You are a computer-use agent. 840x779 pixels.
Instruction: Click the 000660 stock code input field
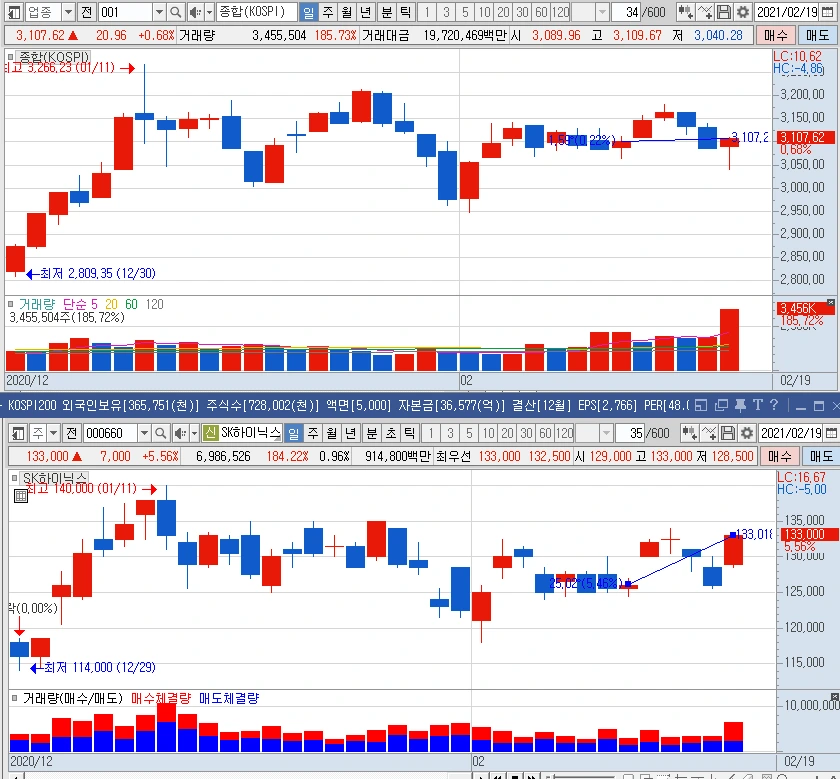point(111,433)
